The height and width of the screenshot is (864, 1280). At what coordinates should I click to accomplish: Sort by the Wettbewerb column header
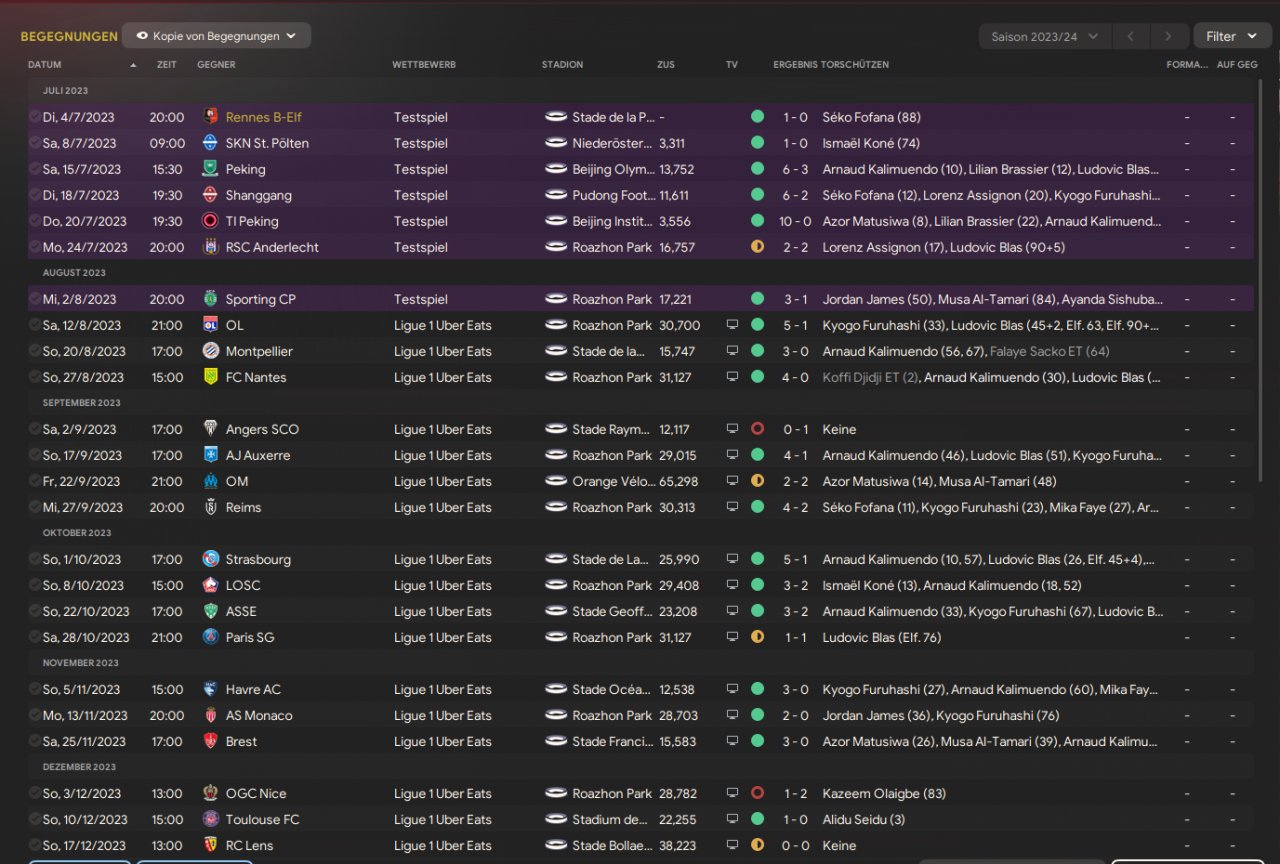pyautogui.click(x=424, y=65)
